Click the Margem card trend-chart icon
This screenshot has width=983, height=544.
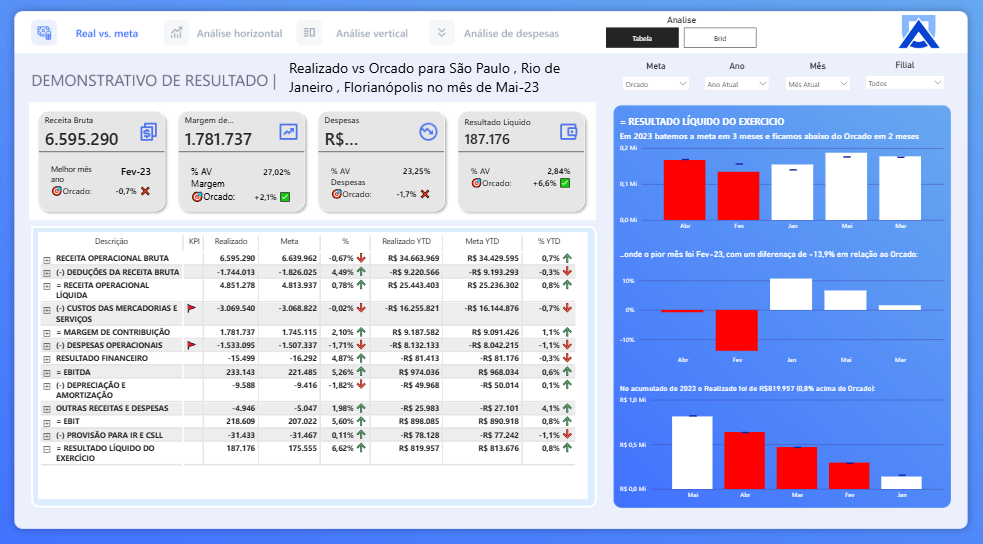point(288,132)
